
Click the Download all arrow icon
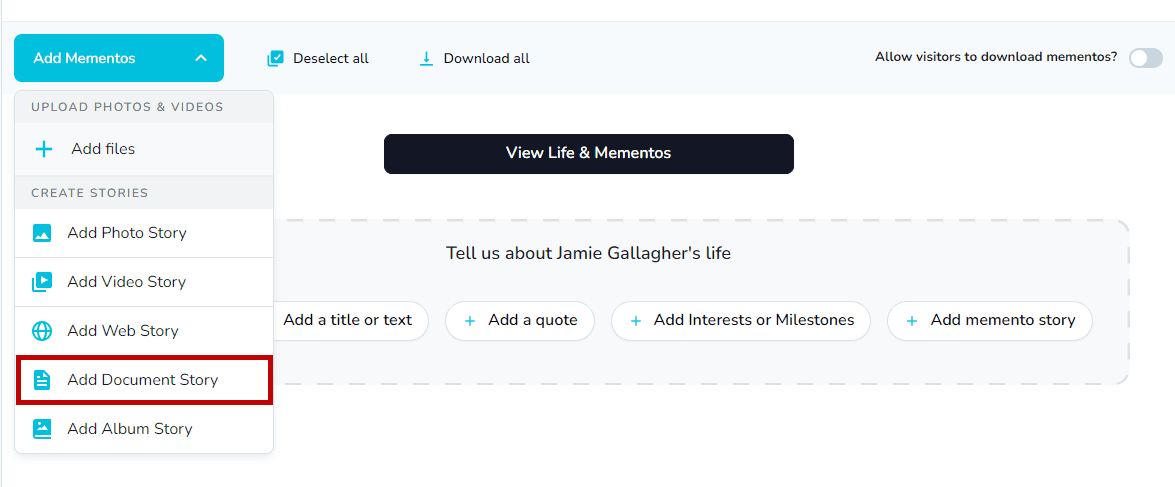coord(426,59)
